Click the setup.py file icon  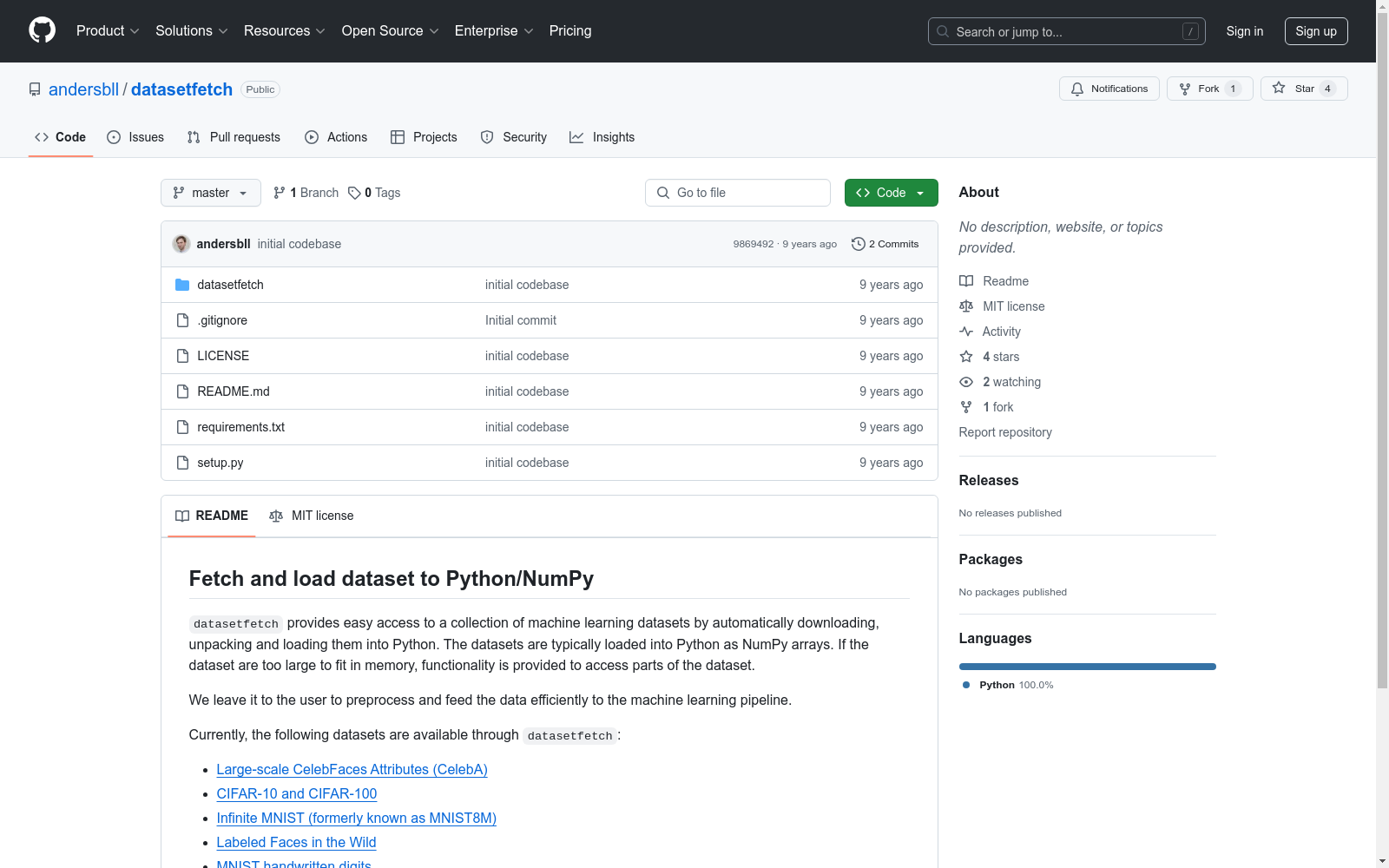click(x=182, y=463)
